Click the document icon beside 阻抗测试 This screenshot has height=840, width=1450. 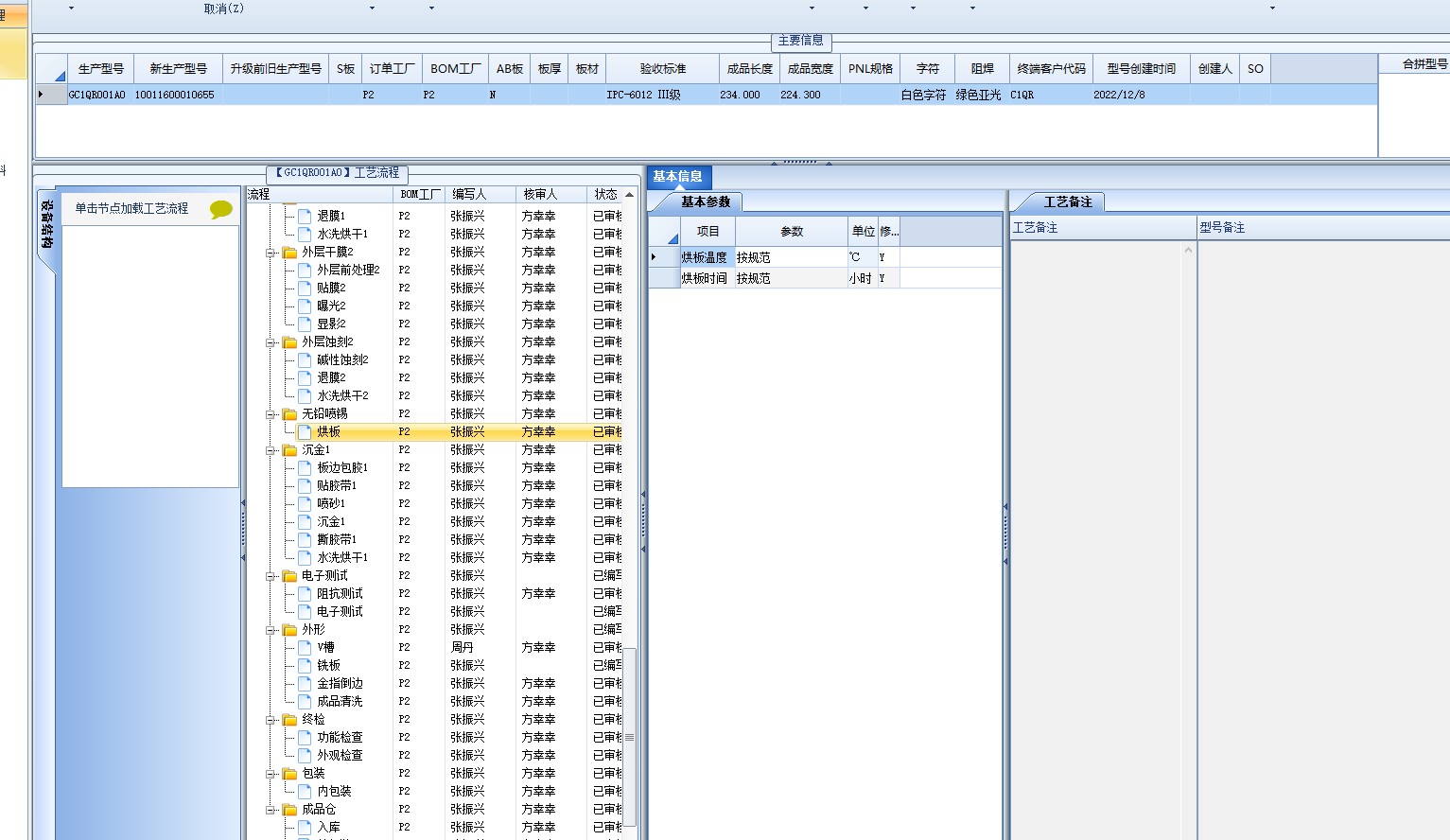coord(305,593)
